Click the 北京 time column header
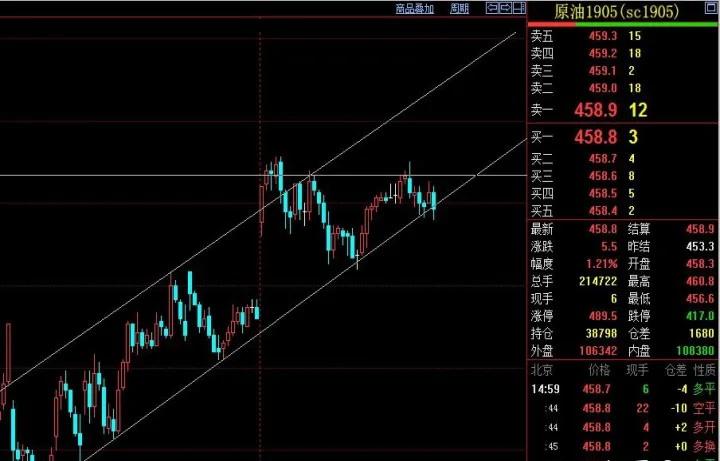The image size is (720, 461). point(542,370)
